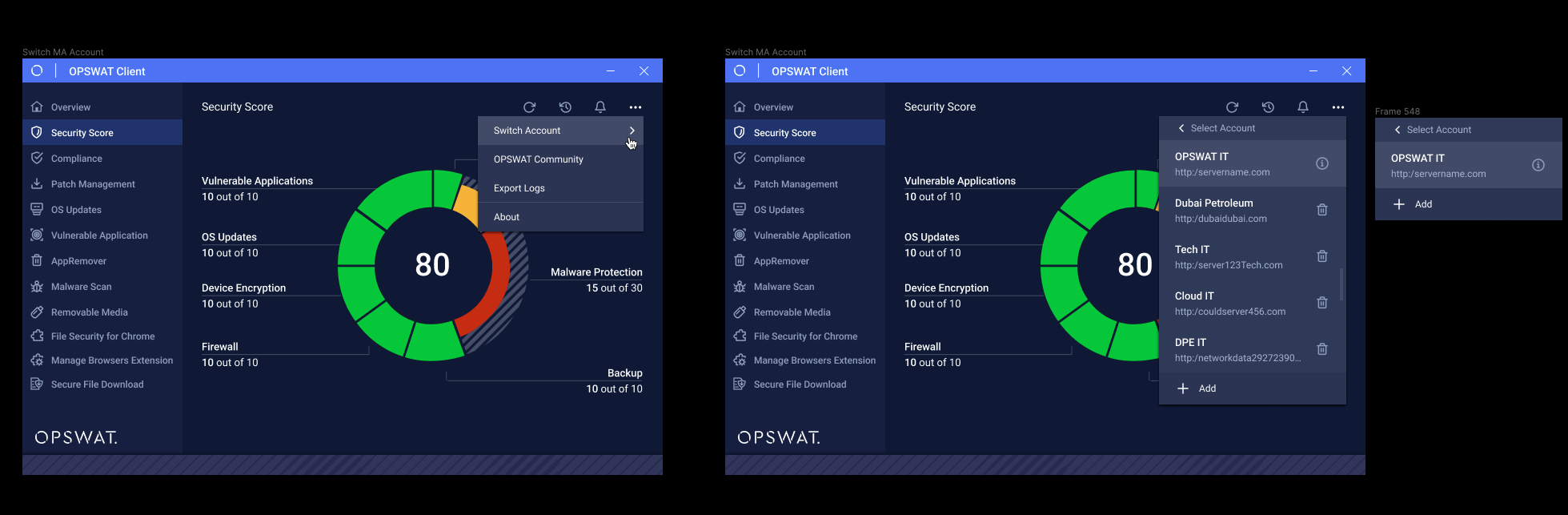Viewport: 1568px width, 515px height.
Task: Select Cloud IT account
Action: pyautogui.click(x=1253, y=303)
